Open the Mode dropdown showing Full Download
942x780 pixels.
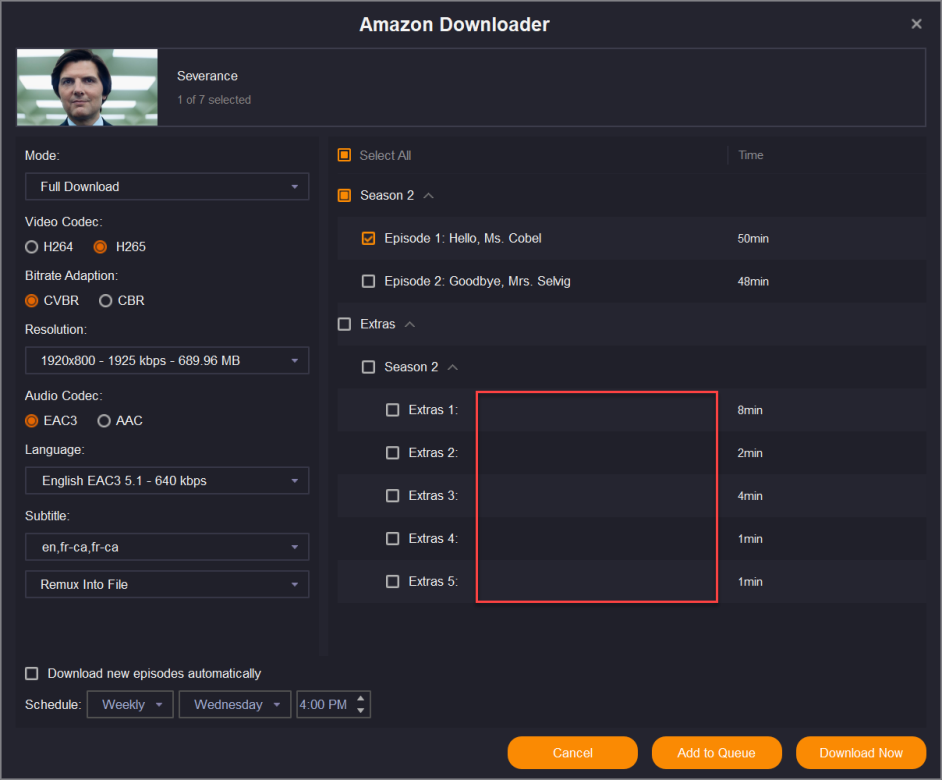167,187
